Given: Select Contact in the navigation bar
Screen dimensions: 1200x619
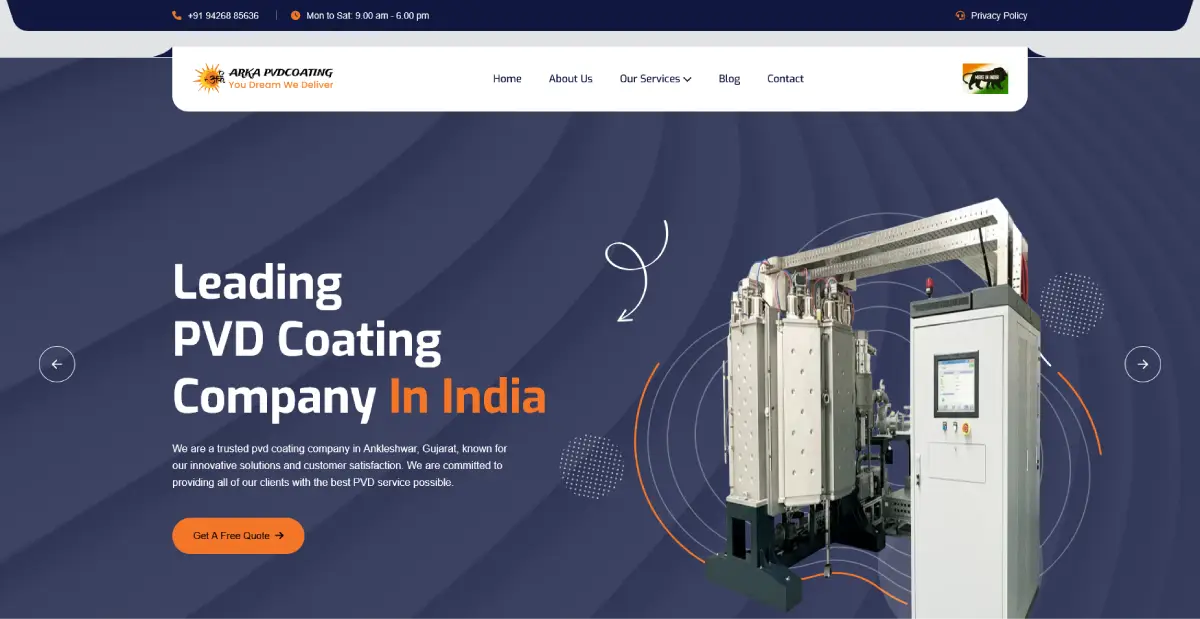Looking at the screenshot, I should pos(785,79).
